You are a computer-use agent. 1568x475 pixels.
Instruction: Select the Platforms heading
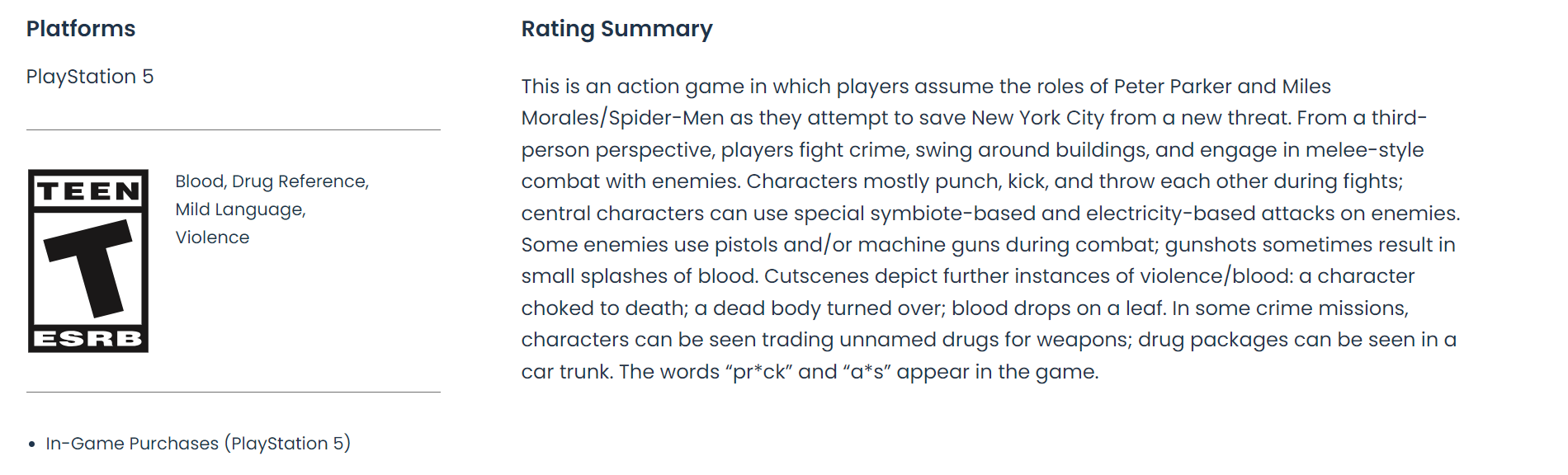(81, 29)
